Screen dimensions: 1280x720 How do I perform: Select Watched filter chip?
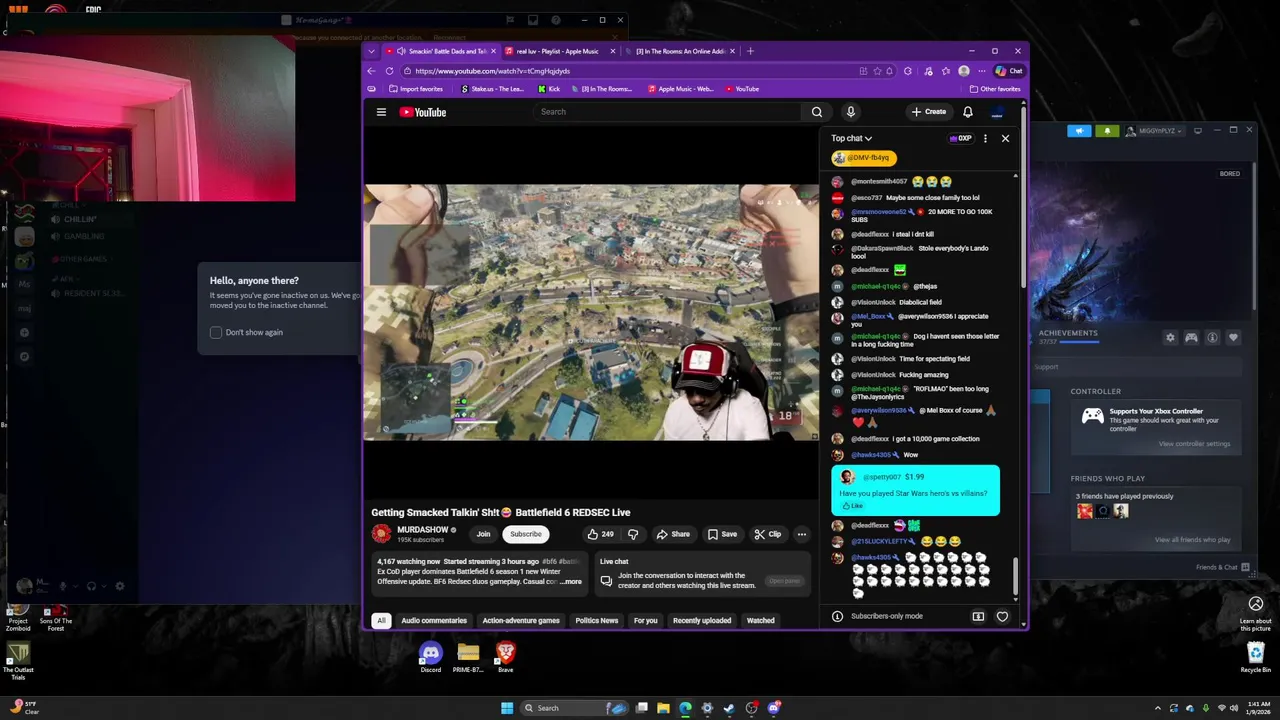(x=760, y=621)
